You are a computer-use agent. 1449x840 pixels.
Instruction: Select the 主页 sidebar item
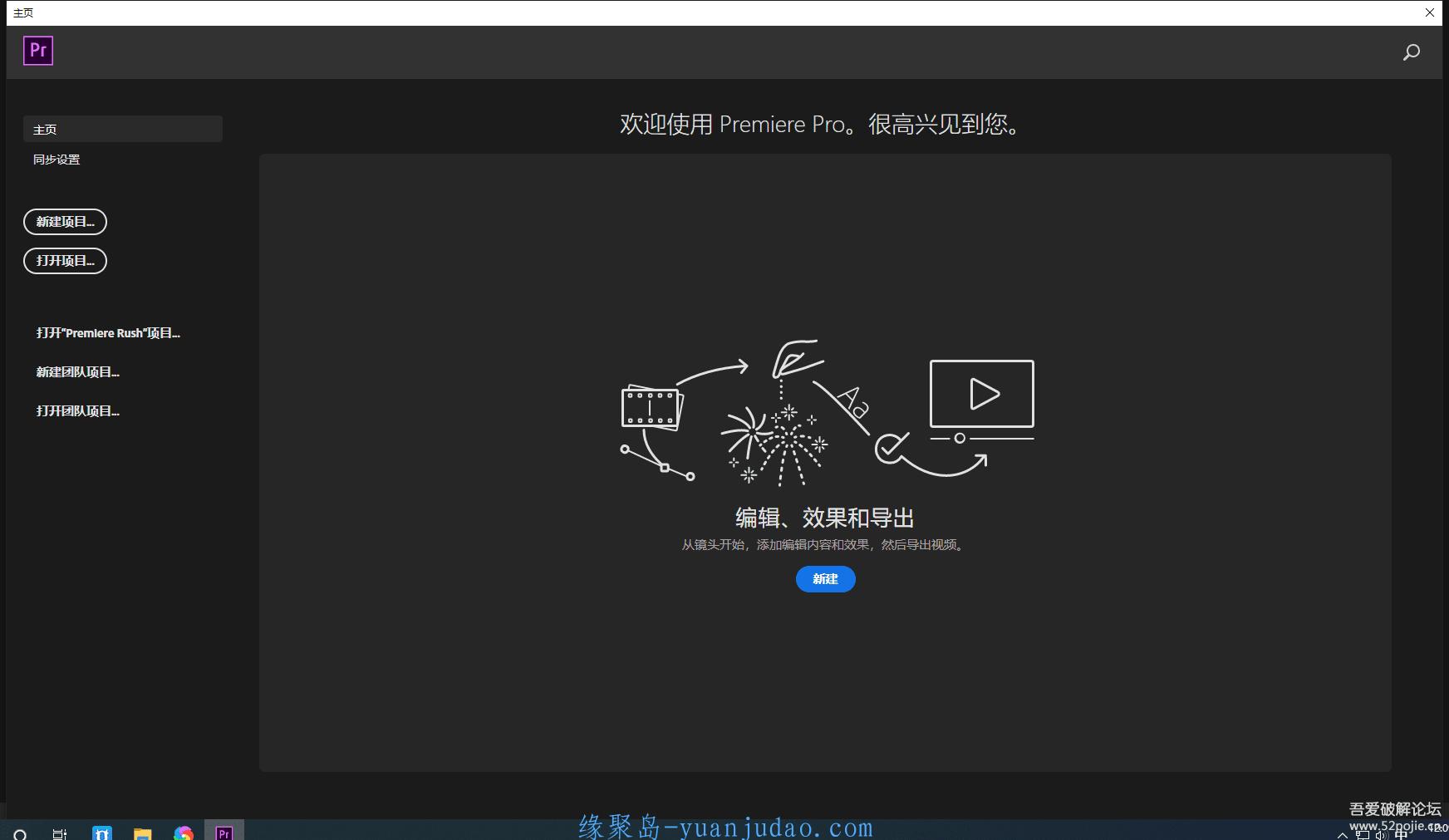(x=123, y=129)
